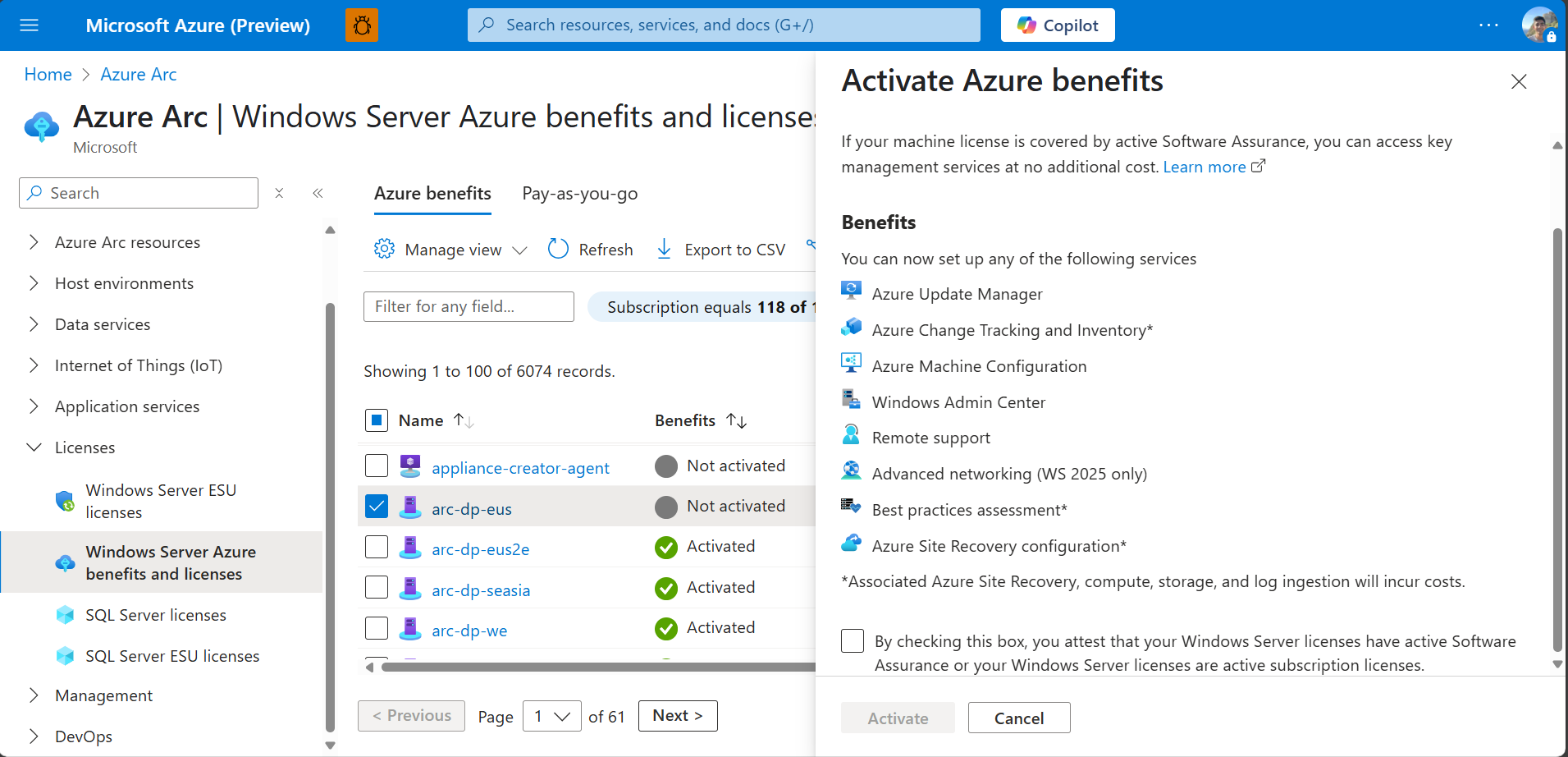Open the Learn more link
Screen dimensions: 1568x757
[x=1205, y=167]
